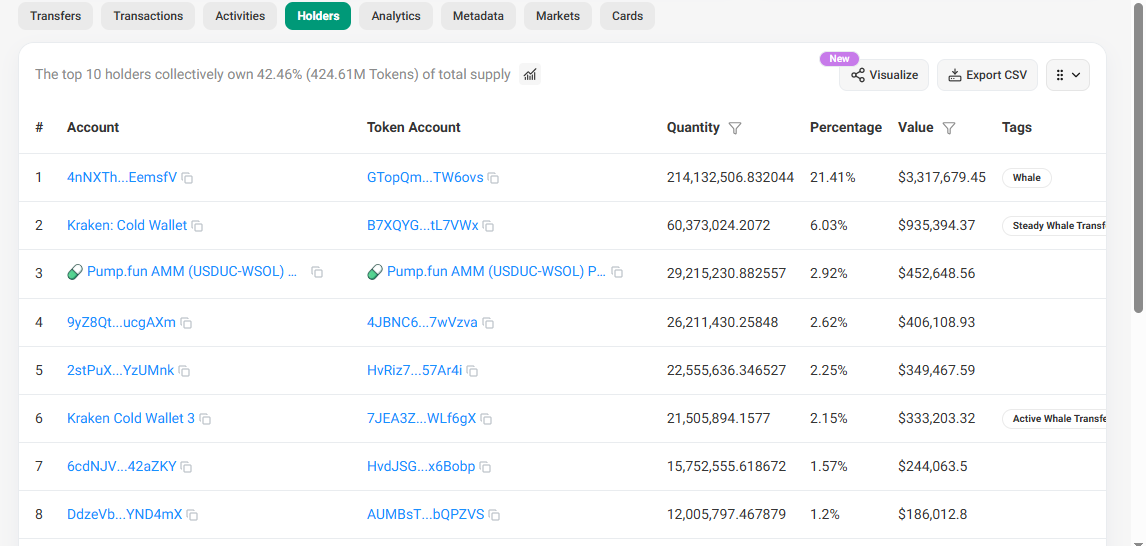Copy token account GTopQm...TW6ovs
This screenshot has width=1146, height=546.
(x=493, y=178)
